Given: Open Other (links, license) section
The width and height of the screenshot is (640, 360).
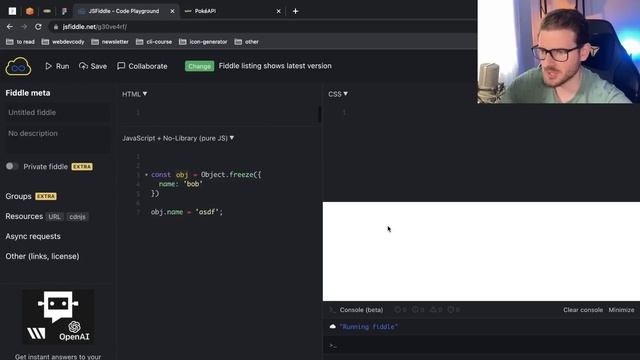Looking at the screenshot, I should pyautogui.click(x=42, y=256).
